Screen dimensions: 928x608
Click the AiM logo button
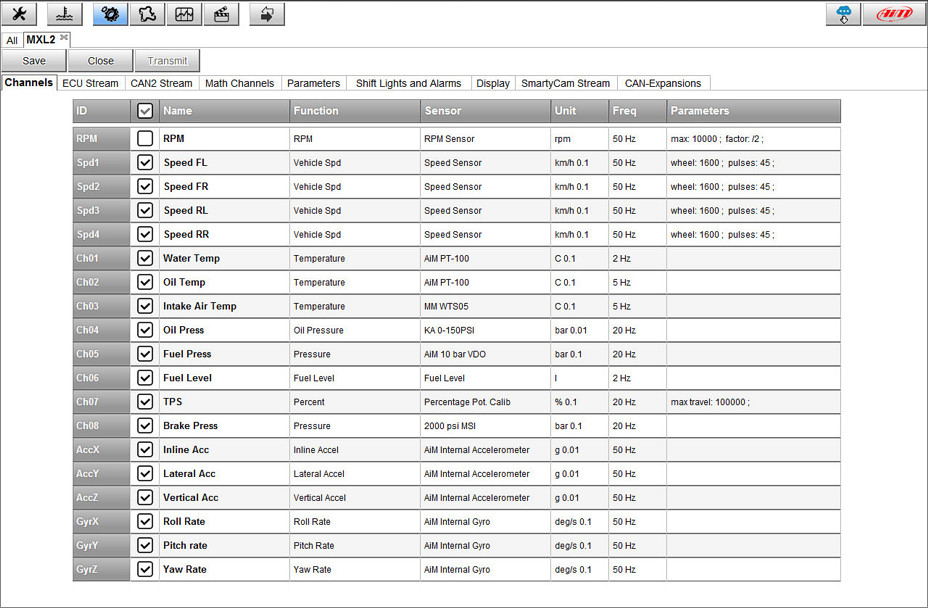coord(894,14)
